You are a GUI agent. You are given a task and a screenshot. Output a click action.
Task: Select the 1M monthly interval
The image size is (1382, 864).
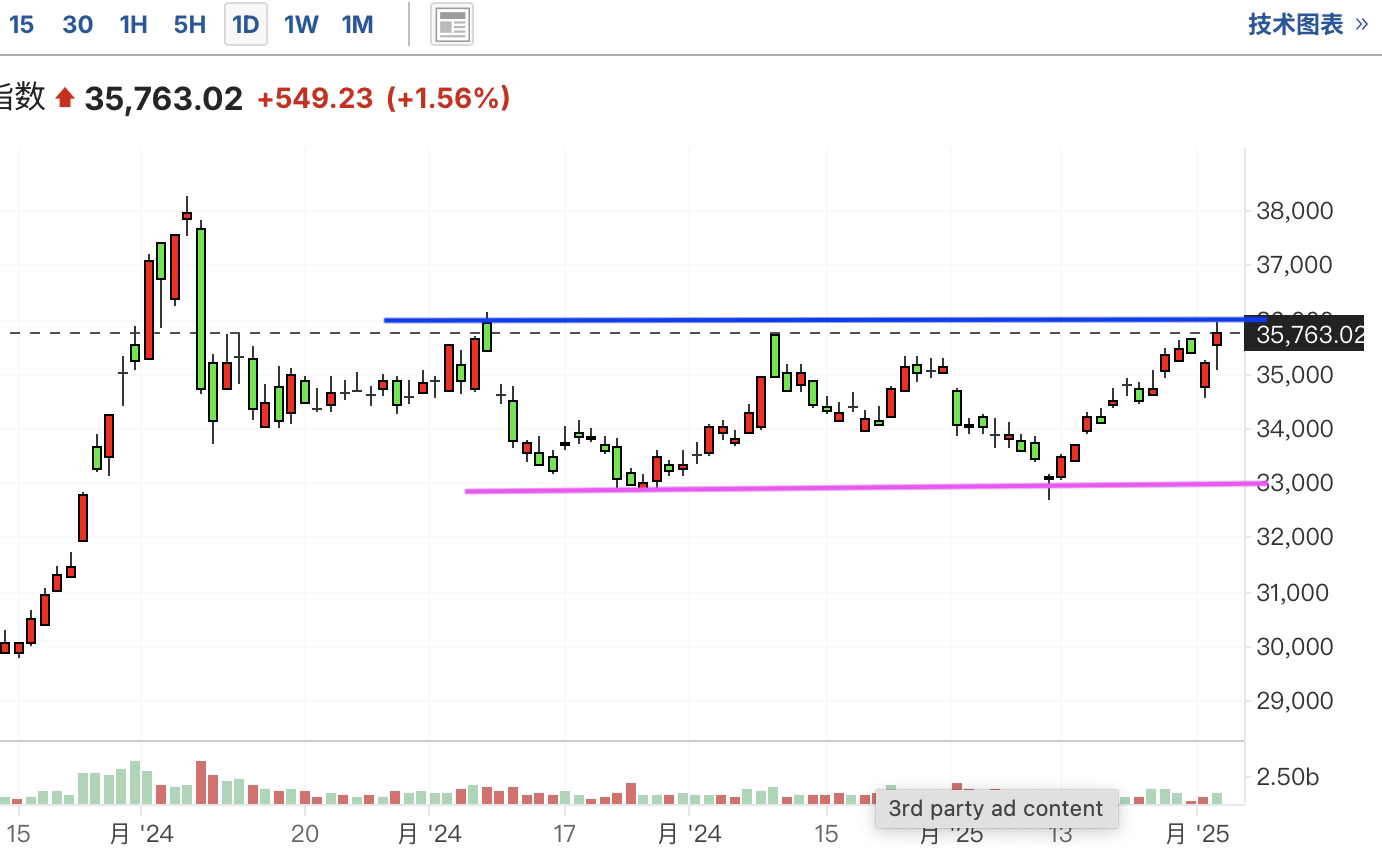pyautogui.click(x=357, y=24)
